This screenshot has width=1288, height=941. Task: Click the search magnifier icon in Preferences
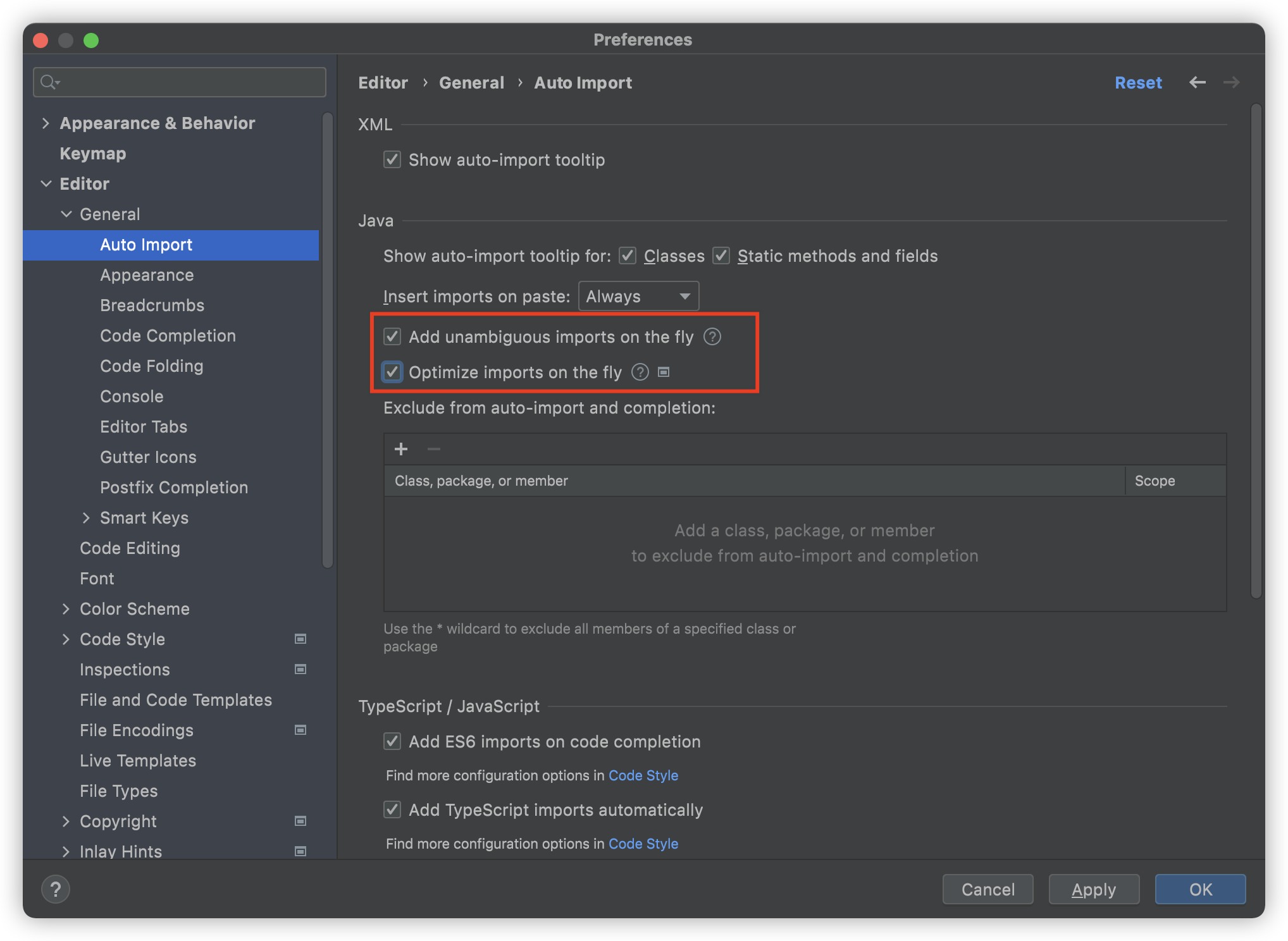click(x=49, y=82)
